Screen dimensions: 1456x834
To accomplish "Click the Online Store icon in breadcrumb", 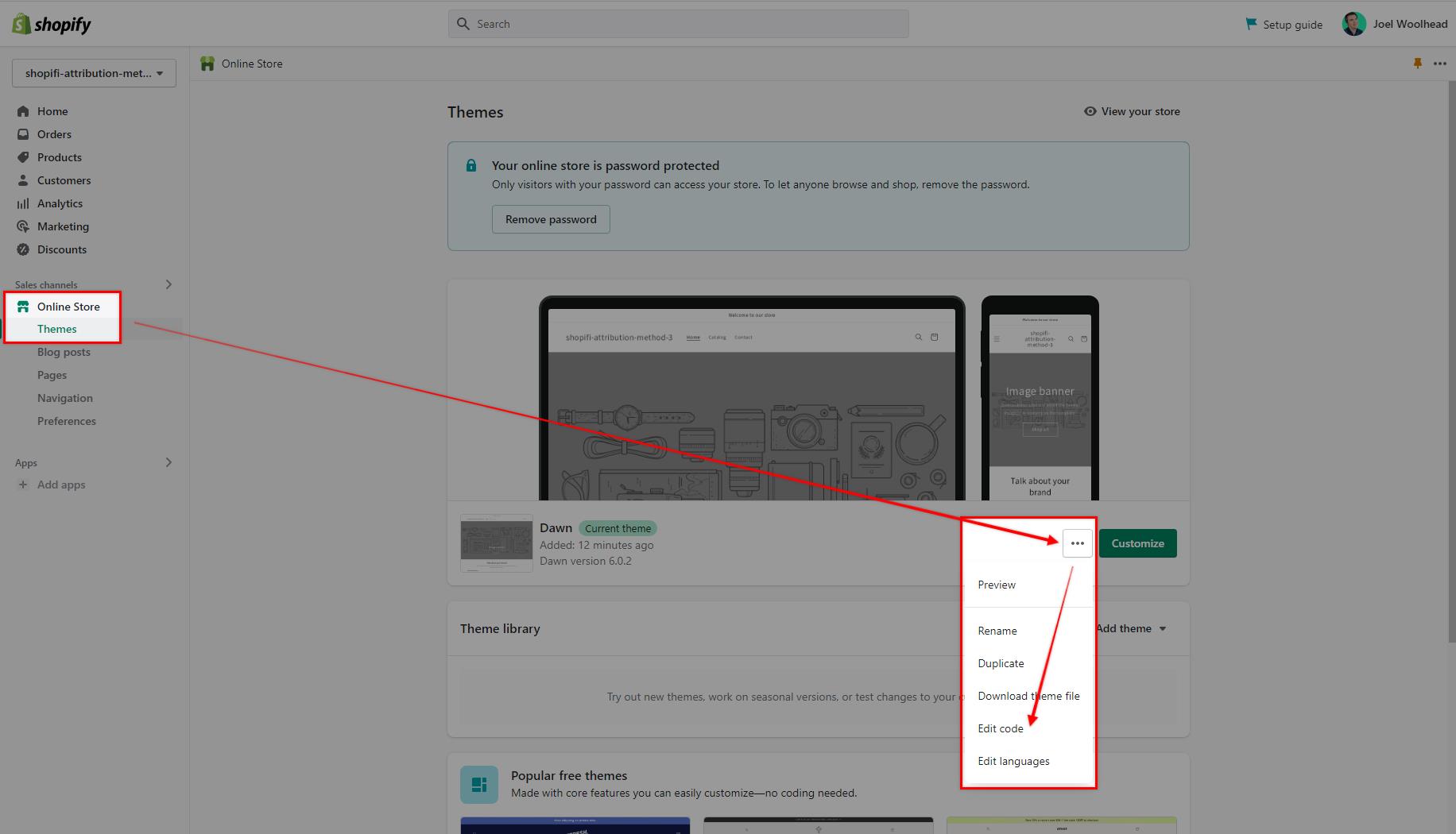I will click(207, 64).
